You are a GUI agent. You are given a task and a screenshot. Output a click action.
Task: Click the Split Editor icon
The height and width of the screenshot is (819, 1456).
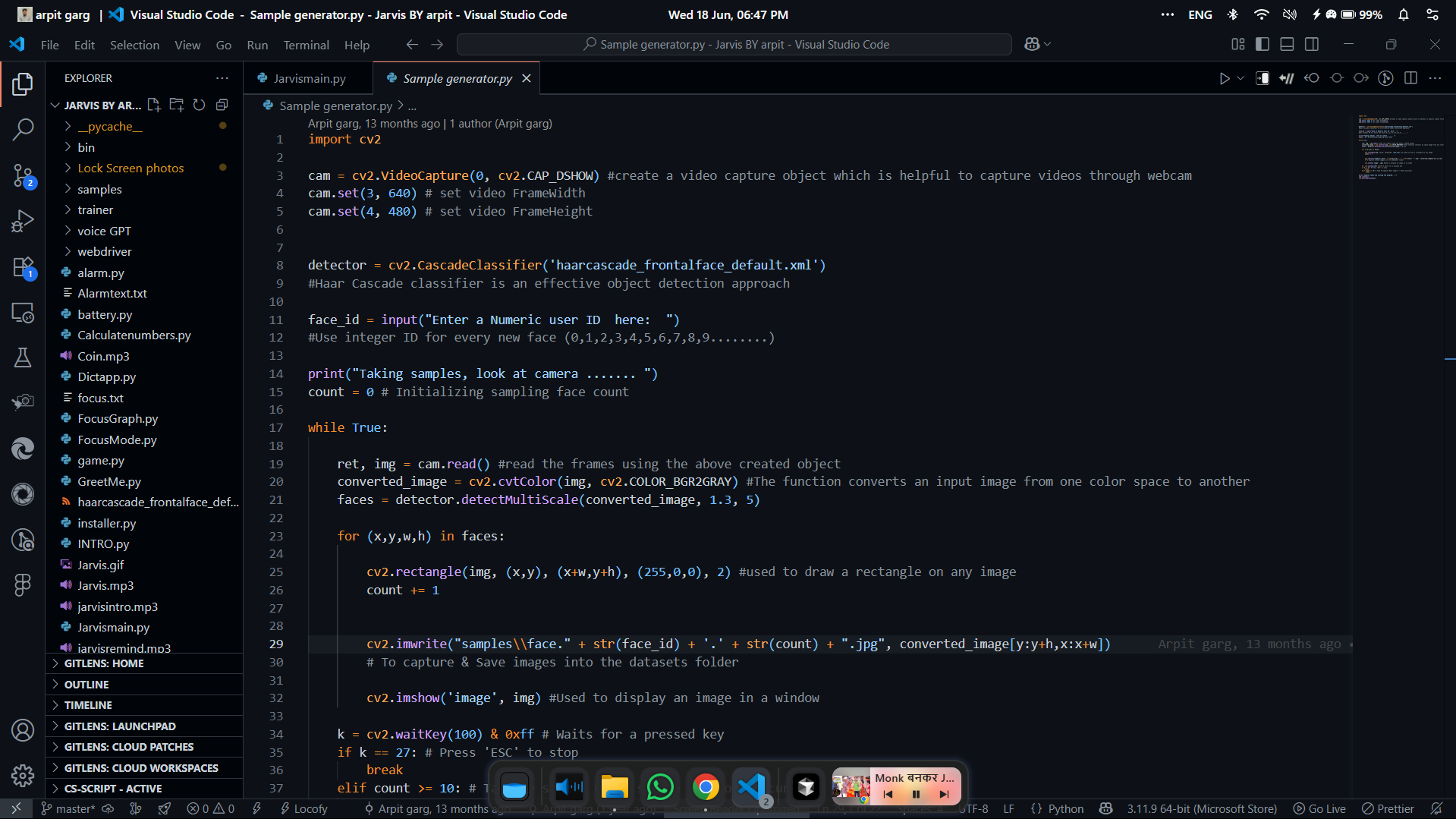[x=1410, y=77]
